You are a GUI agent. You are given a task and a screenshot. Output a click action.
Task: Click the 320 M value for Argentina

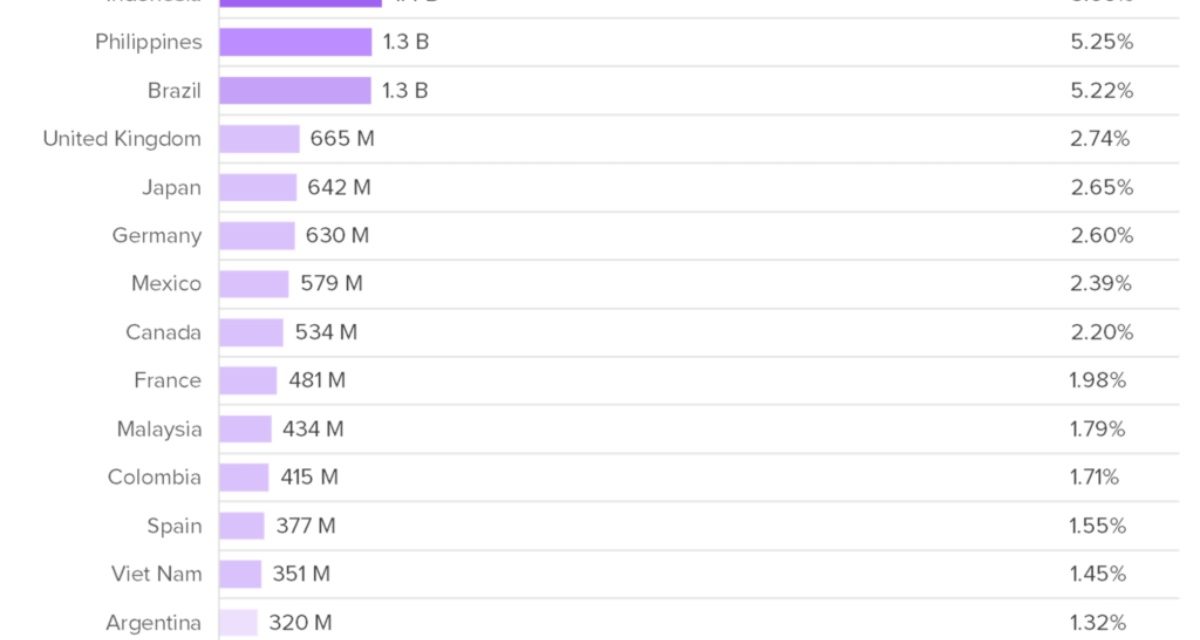click(300, 622)
